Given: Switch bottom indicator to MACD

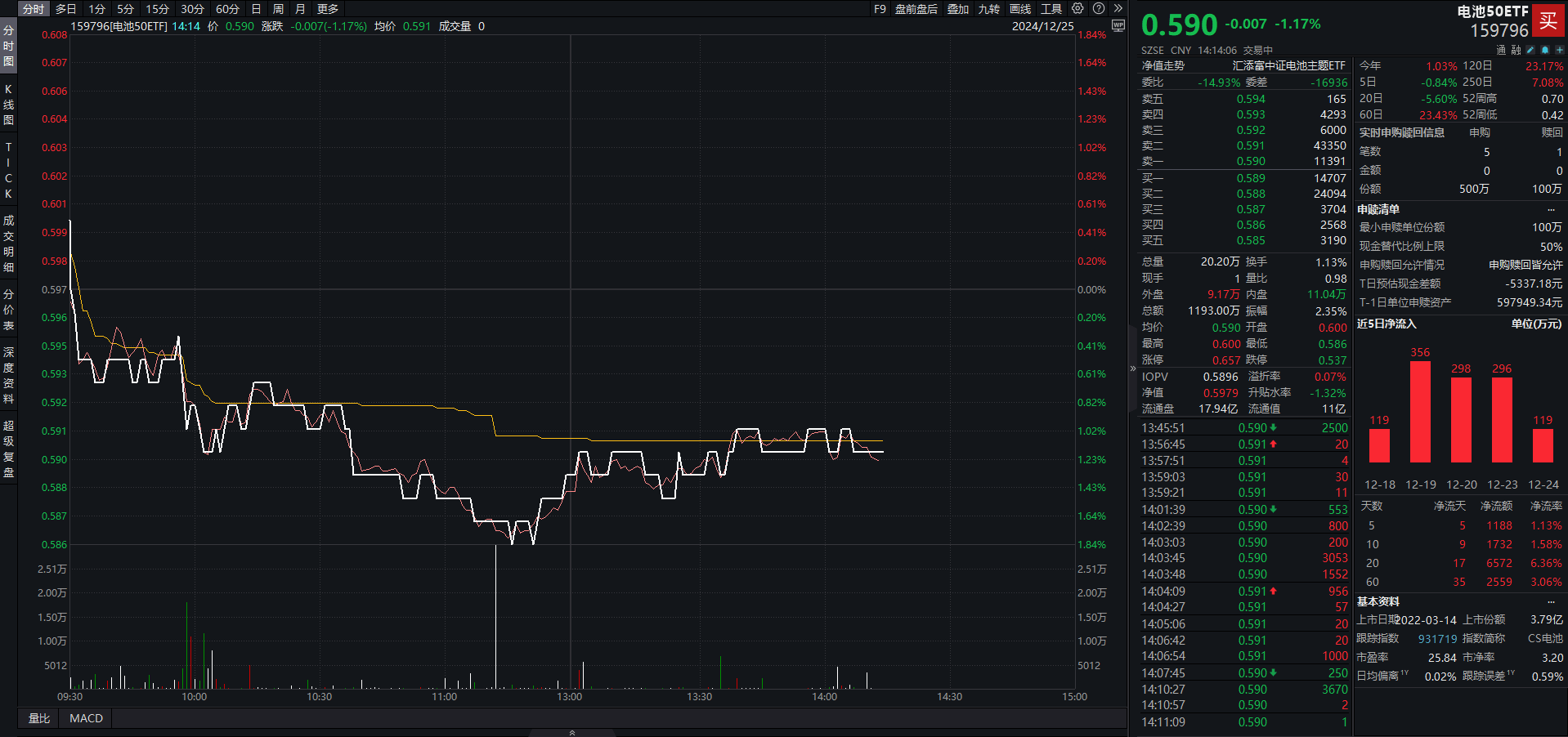Looking at the screenshot, I should (85, 718).
